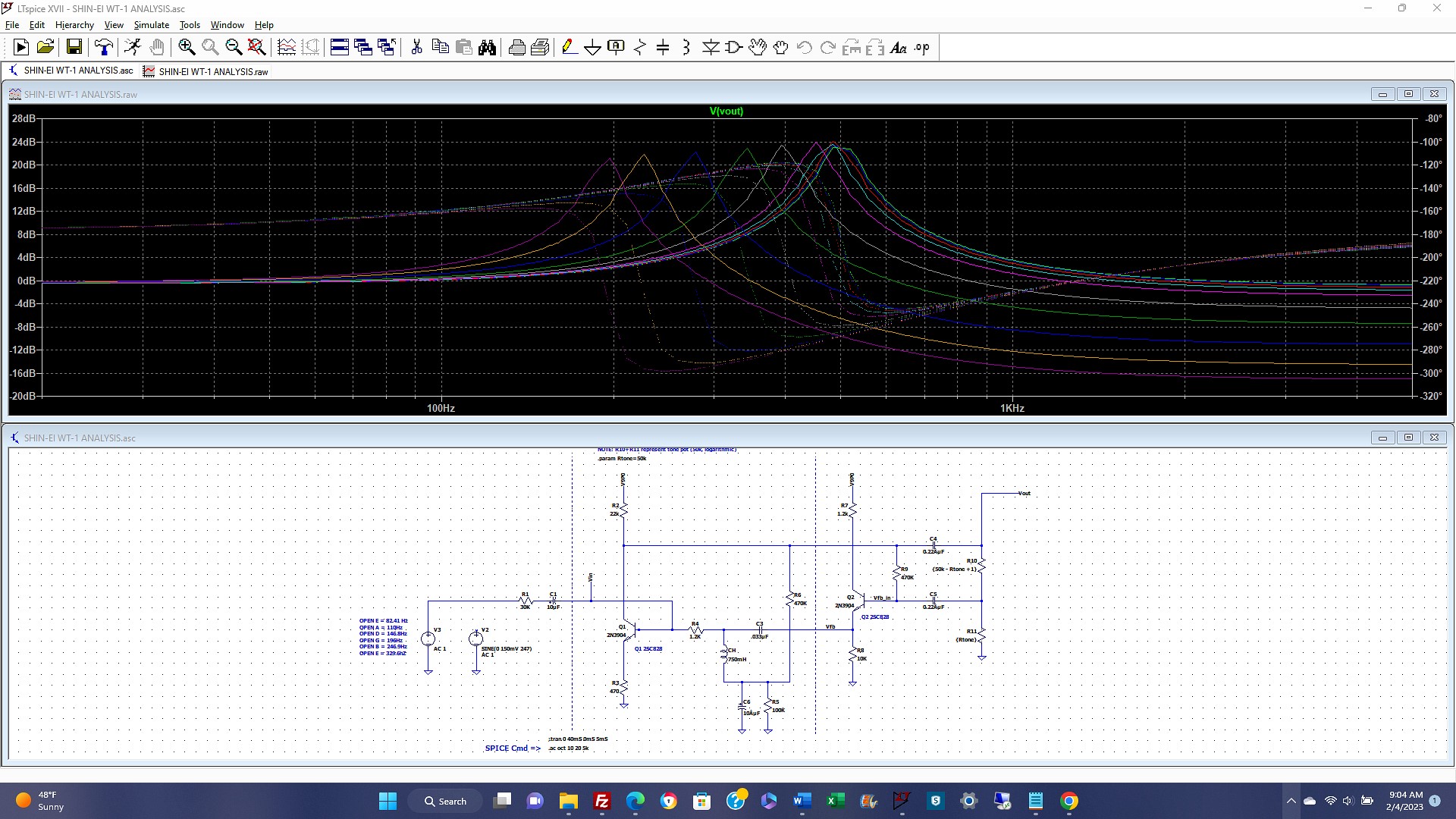Click the Tile Windows horizontally icon
The height and width of the screenshot is (819, 1456).
pyautogui.click(x=340, y=48)
